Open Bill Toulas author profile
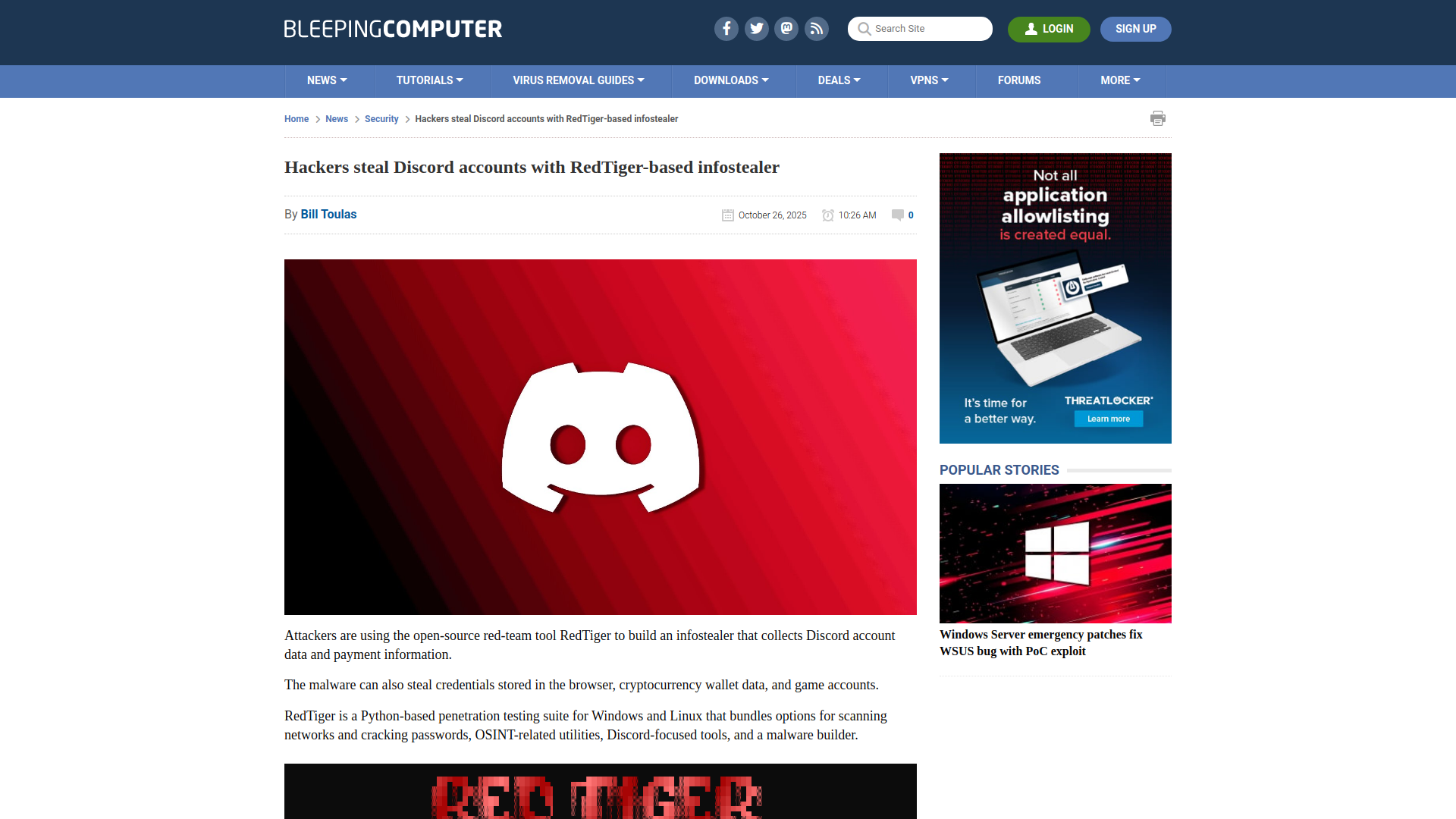This screenshot has width=1456, height=819. coord(328,215)
